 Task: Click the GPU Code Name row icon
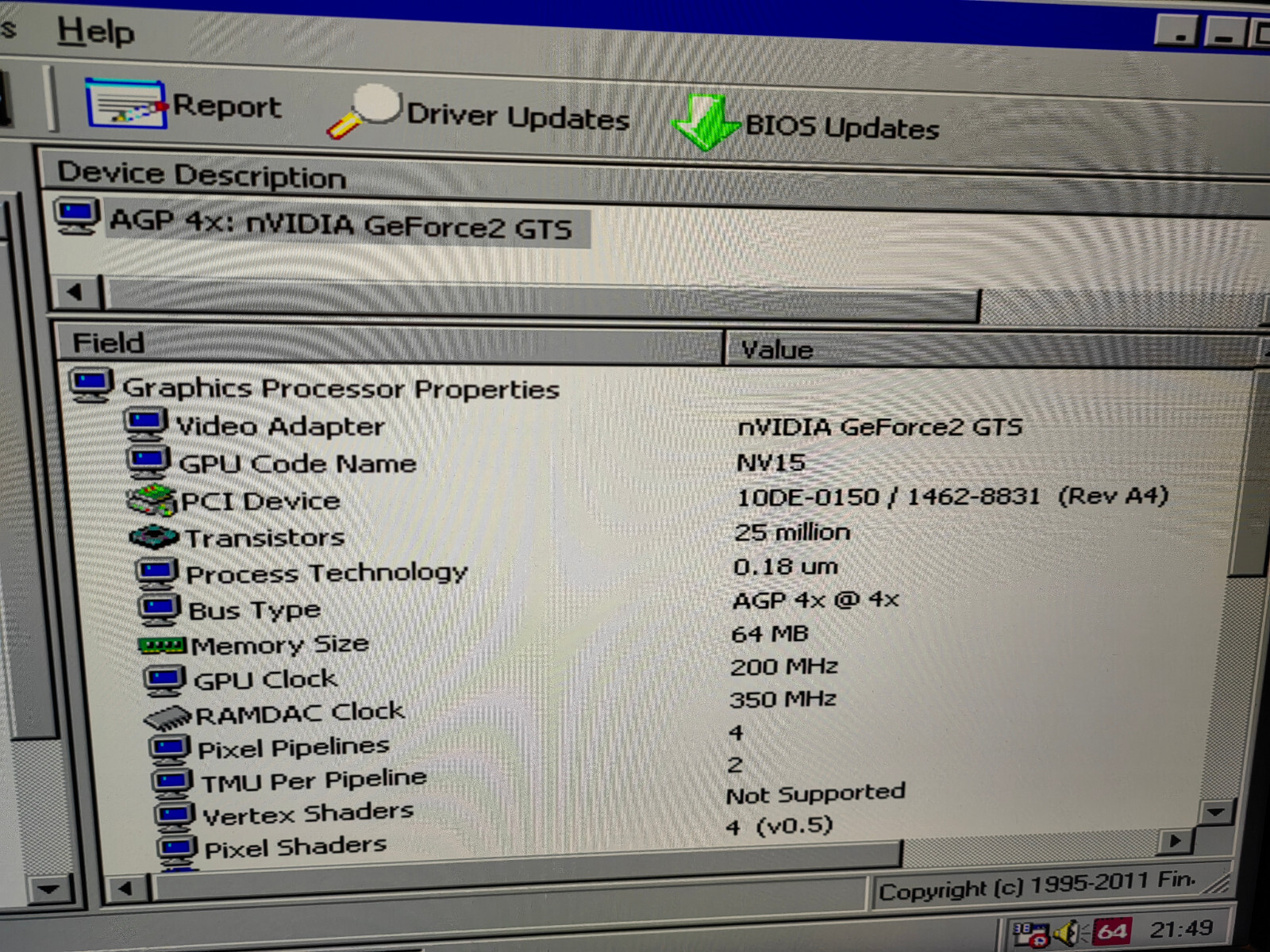point(148,462)
